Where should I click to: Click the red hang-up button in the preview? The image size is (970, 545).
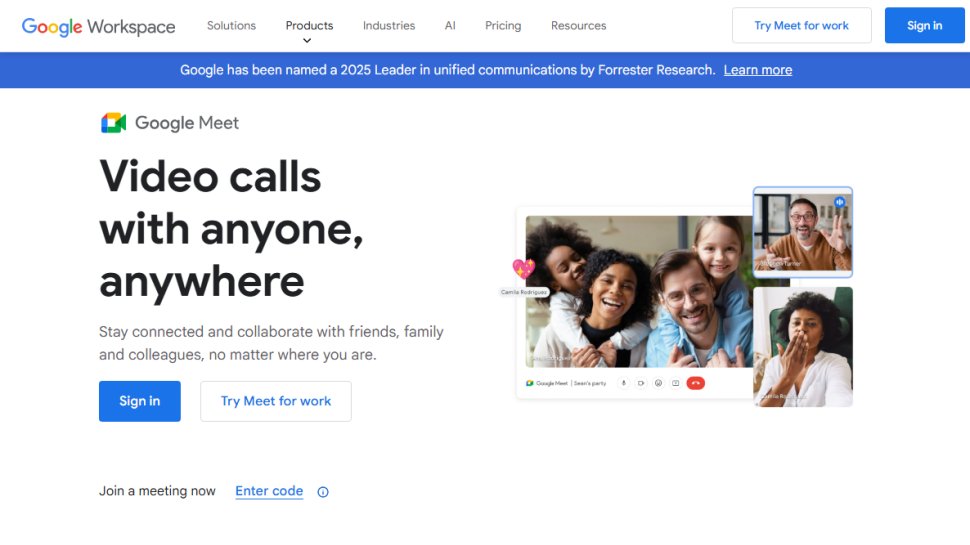695,384
